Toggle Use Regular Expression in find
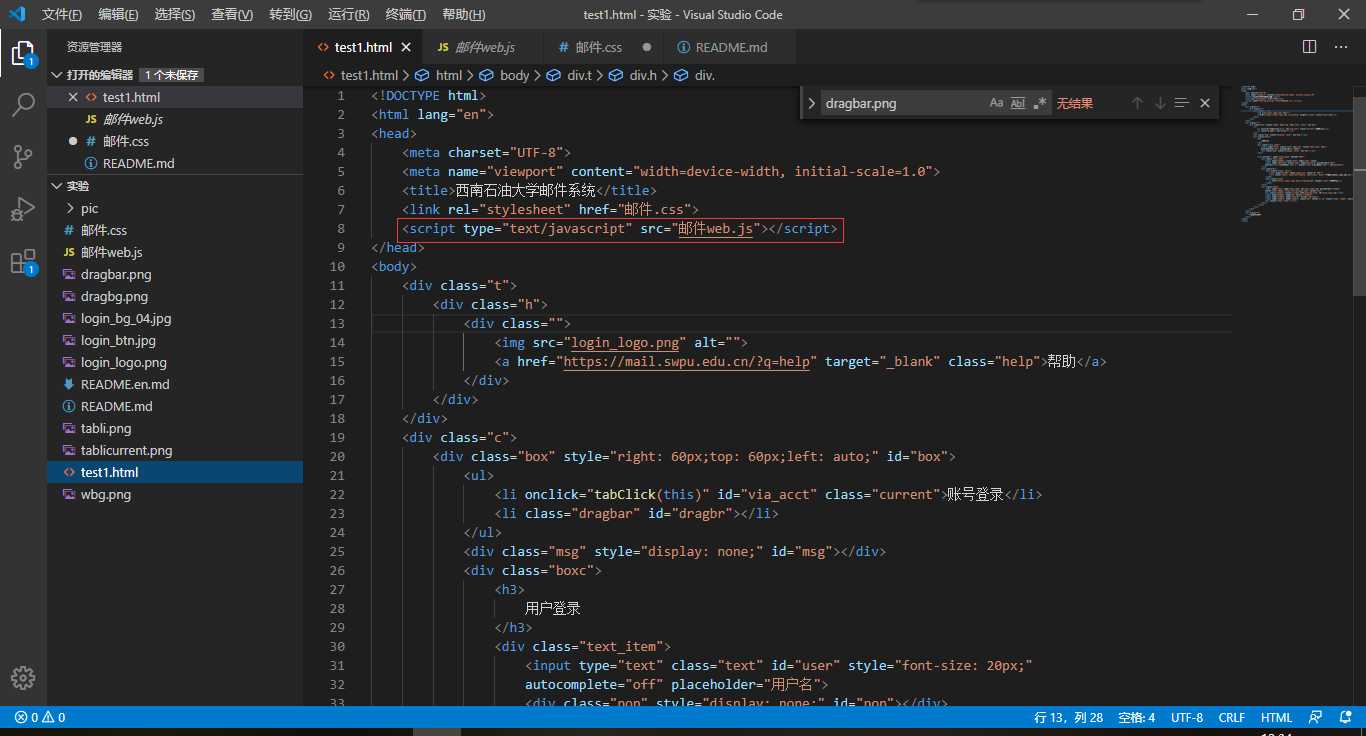1366x736 pixels. point(1040,103)
